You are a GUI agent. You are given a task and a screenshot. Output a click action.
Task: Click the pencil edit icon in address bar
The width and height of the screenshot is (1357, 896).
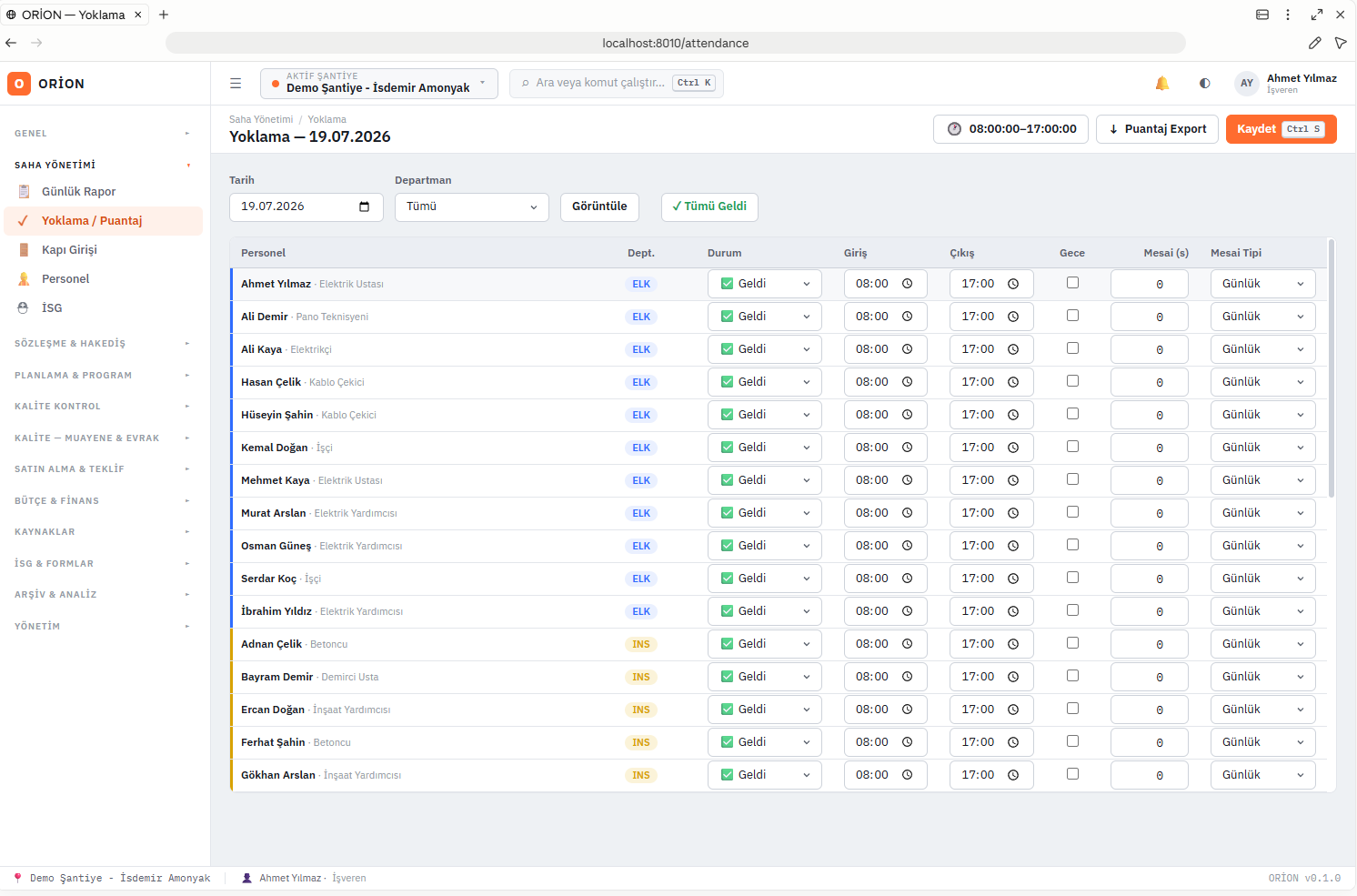tap(1314, 43)
